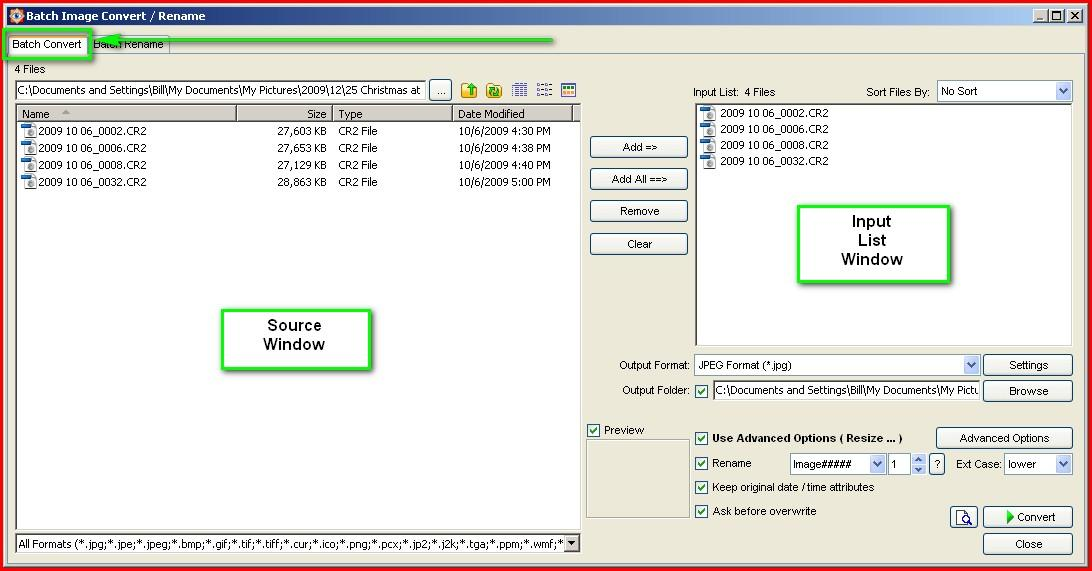
Task: Sort source files by Date Modified column
Action: [x=512, y=114]
